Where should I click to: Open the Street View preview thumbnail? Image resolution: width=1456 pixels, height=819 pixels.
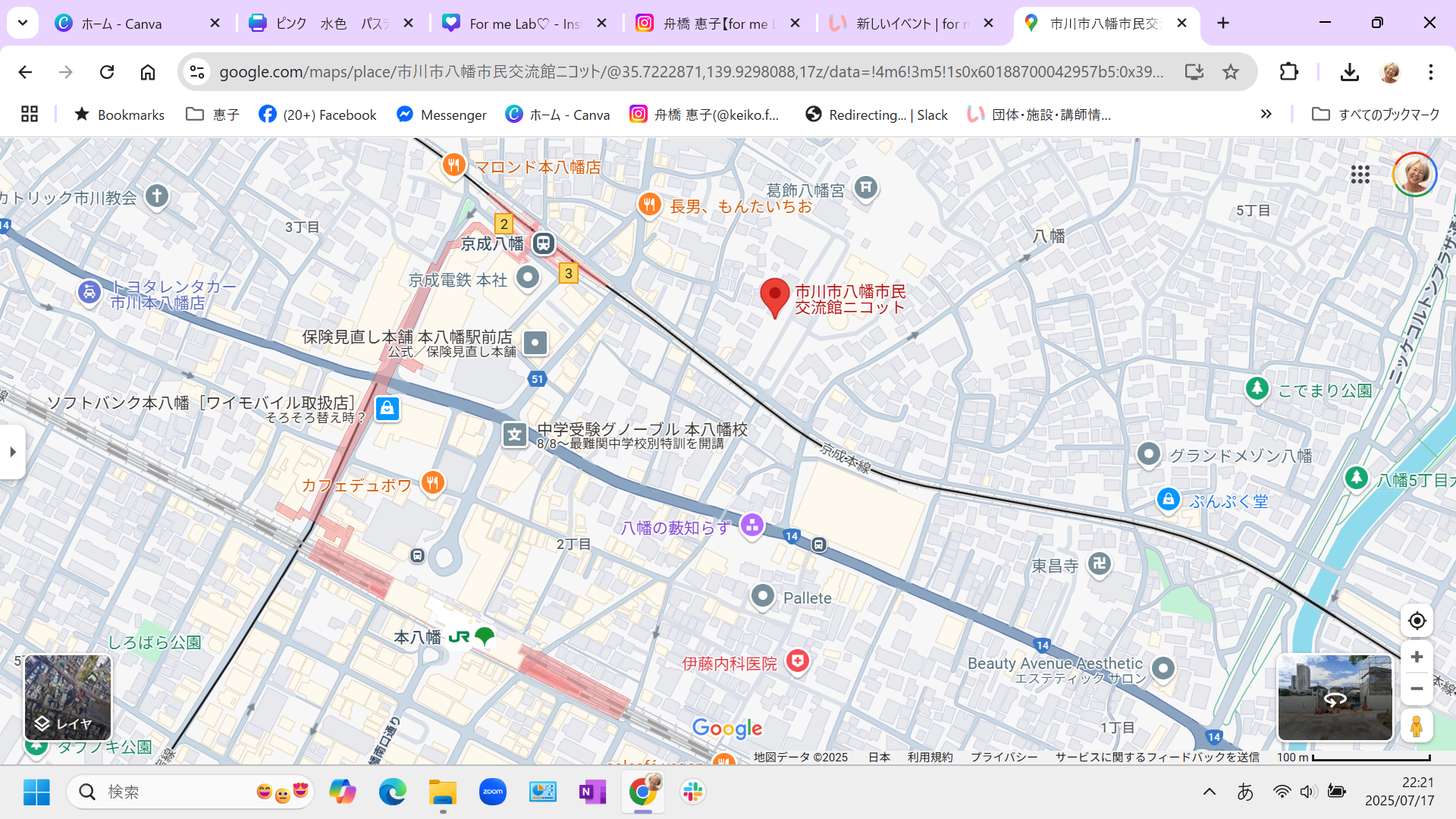tap(1335, 697)
